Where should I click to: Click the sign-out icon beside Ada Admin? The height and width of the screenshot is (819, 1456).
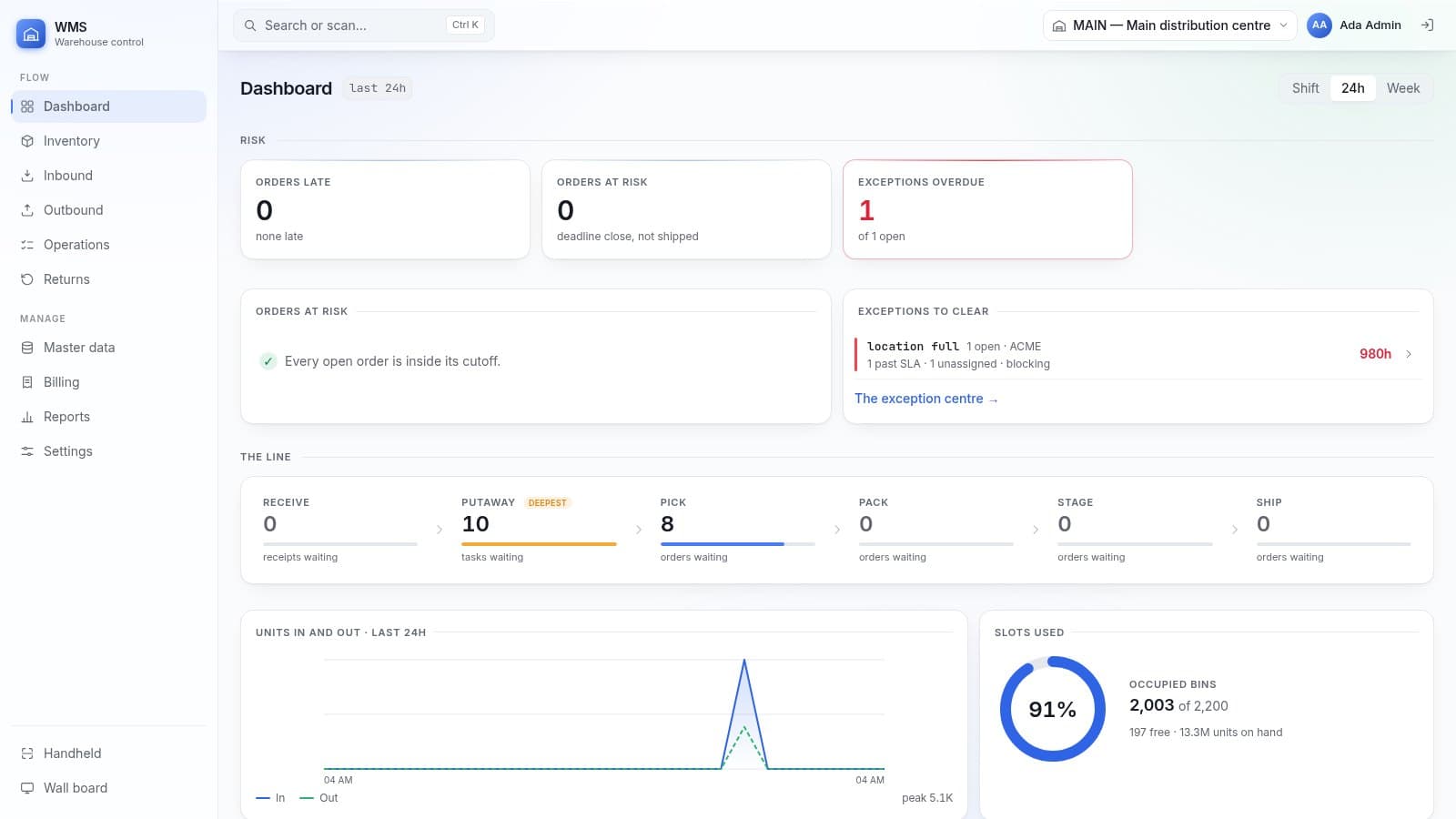[1427, 25]
